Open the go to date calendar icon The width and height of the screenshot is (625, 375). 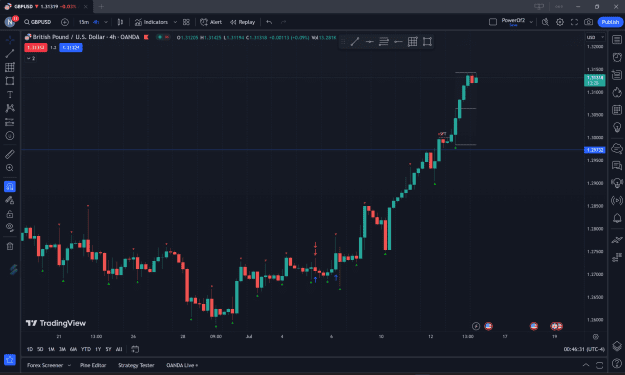(135, 349)
